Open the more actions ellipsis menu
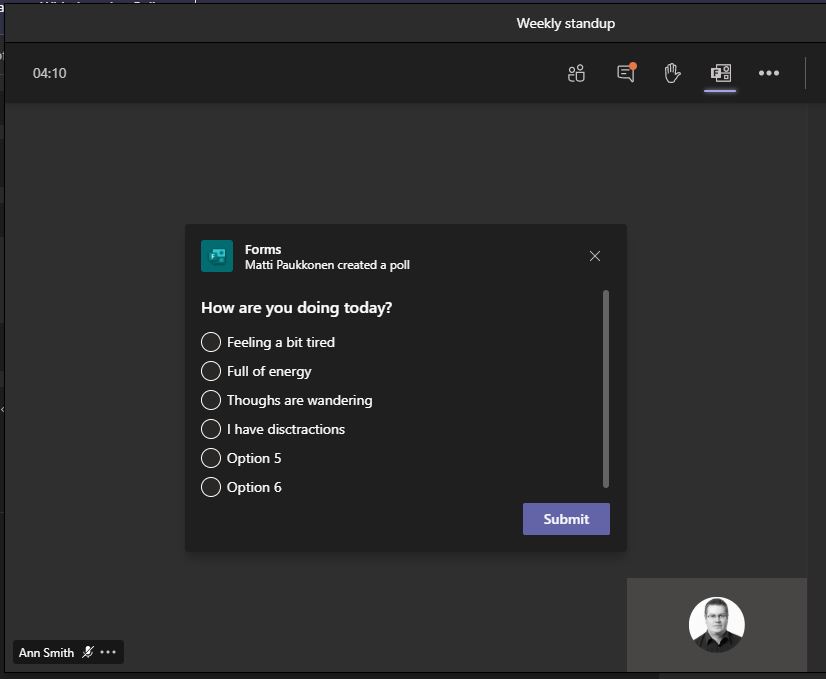This screenshot has height=679, width=826. [x=769, y=73]
